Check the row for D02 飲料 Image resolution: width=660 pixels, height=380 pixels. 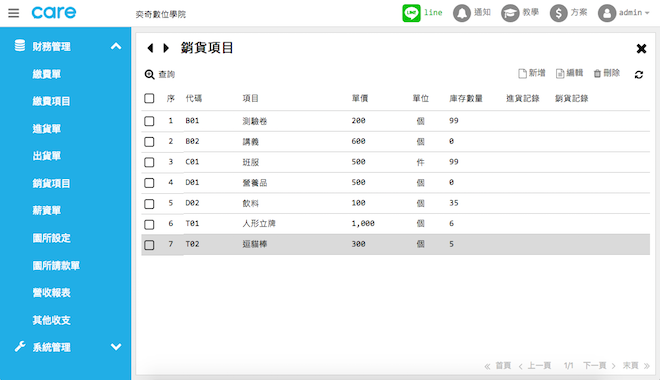149,204
